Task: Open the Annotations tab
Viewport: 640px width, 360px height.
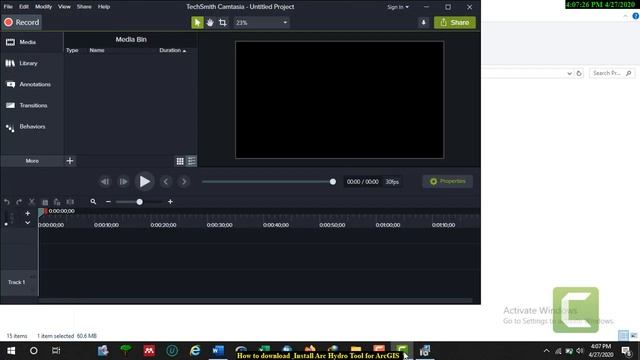Action: click(32, 84)
